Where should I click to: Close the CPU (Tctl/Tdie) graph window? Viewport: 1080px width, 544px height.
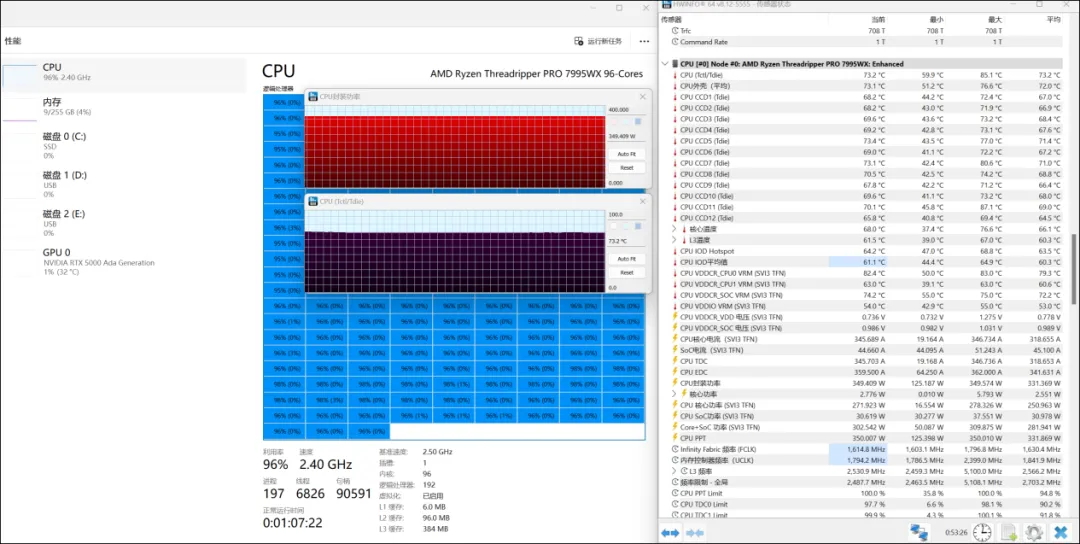click(643, 201)
